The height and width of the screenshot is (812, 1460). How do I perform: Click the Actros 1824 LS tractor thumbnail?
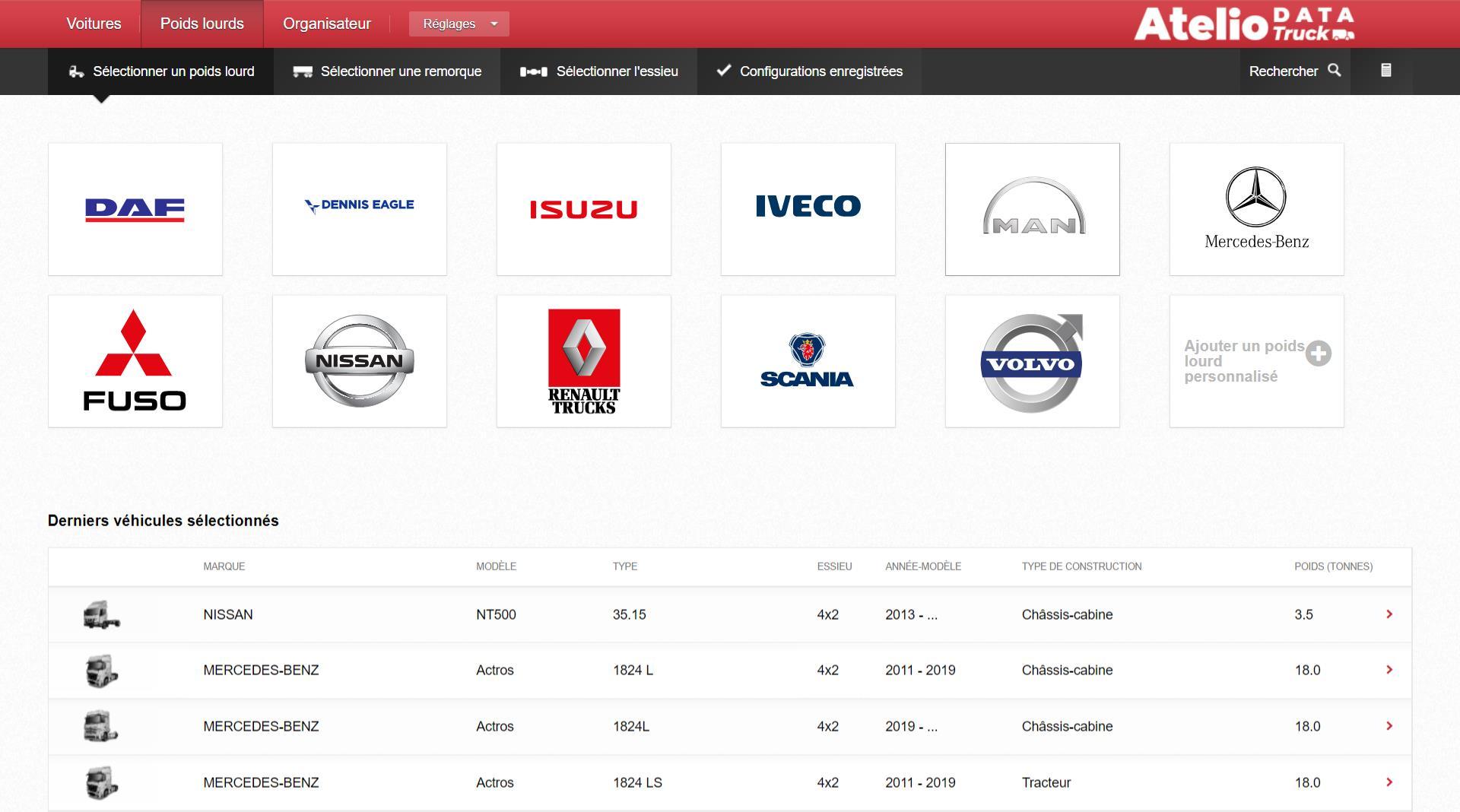[x=101, y=783]
